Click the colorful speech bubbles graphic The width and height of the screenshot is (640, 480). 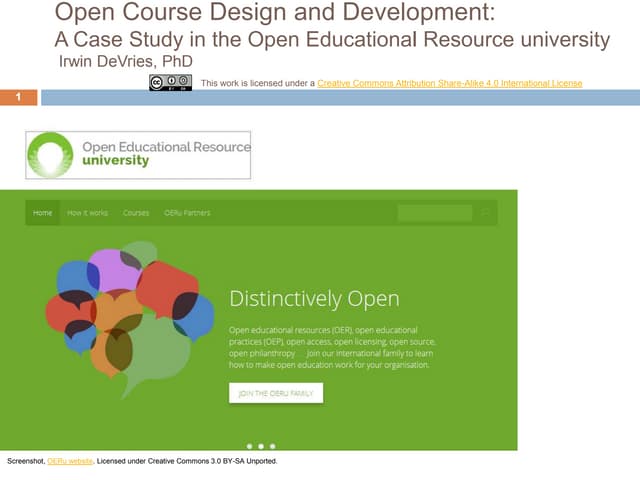coord(129,307)
